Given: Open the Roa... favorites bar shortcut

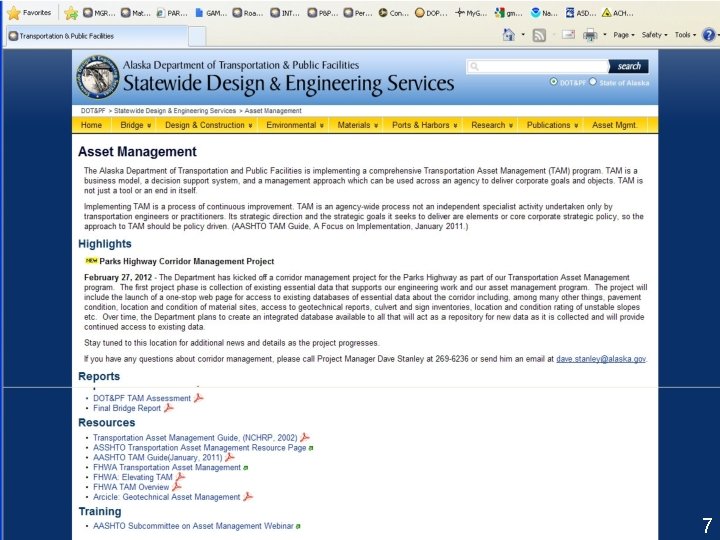Looking at the screenshot, I should point(248,13).
